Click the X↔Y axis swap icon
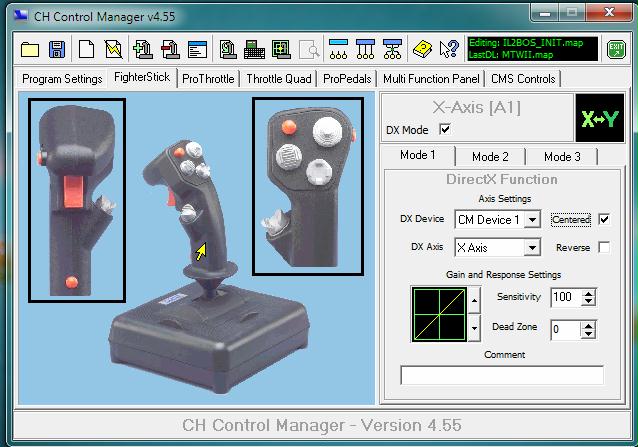The width and height of the screenshot is (638, 447). pyautogui.click(x=600, y=118)
